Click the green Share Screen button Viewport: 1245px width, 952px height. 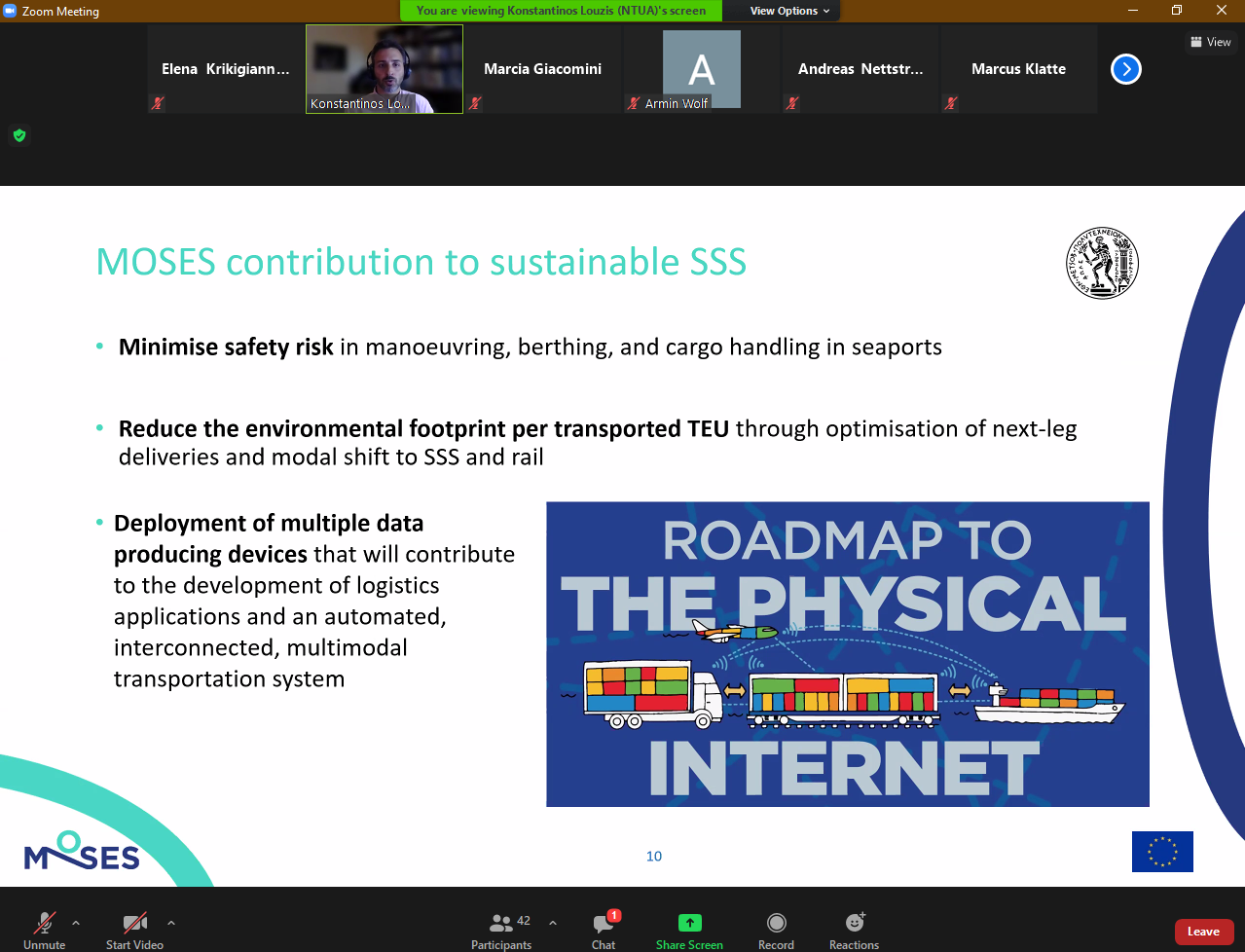click(x=689, y=930)
